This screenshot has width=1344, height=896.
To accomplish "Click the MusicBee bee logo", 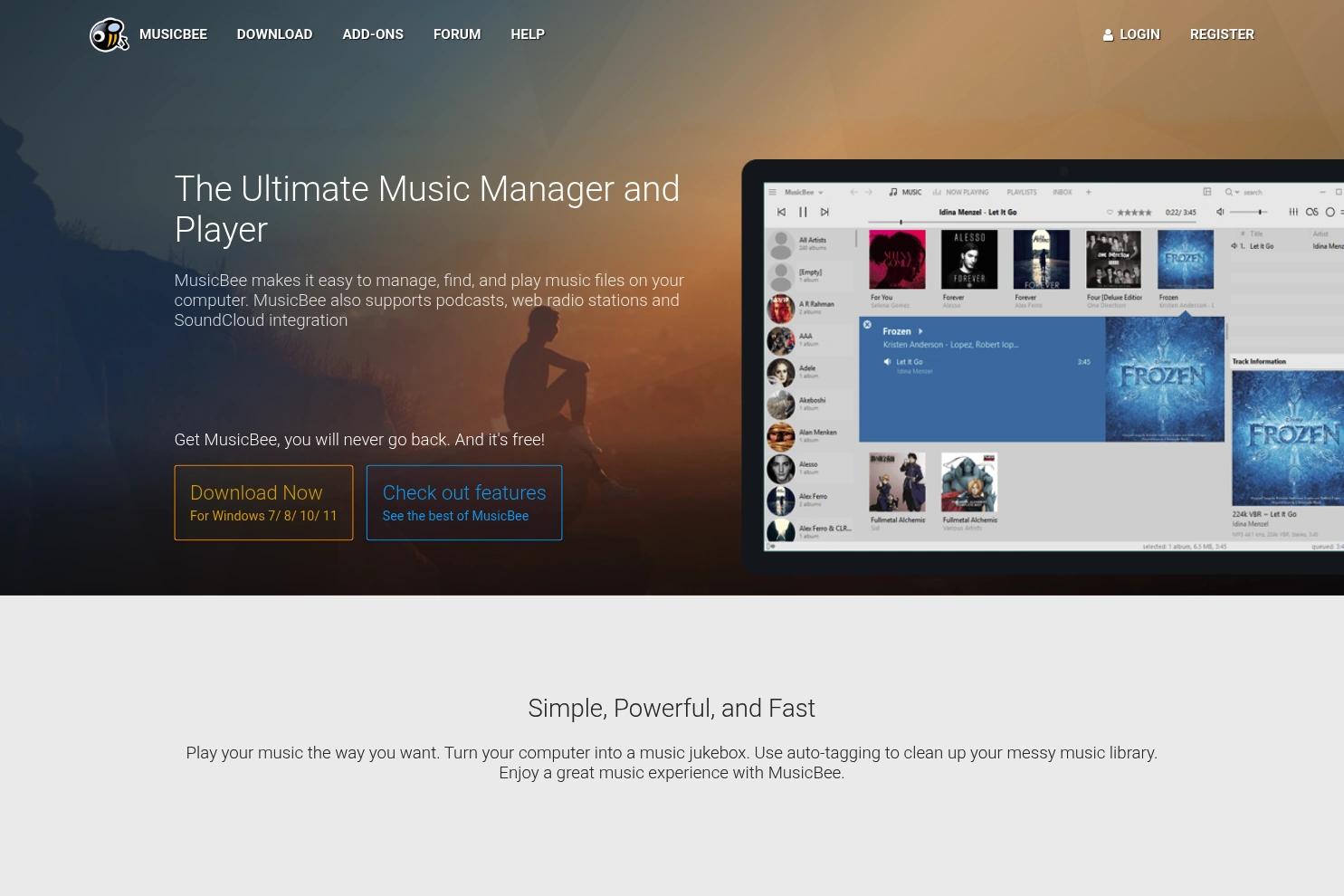I will [x=109, y=34].
